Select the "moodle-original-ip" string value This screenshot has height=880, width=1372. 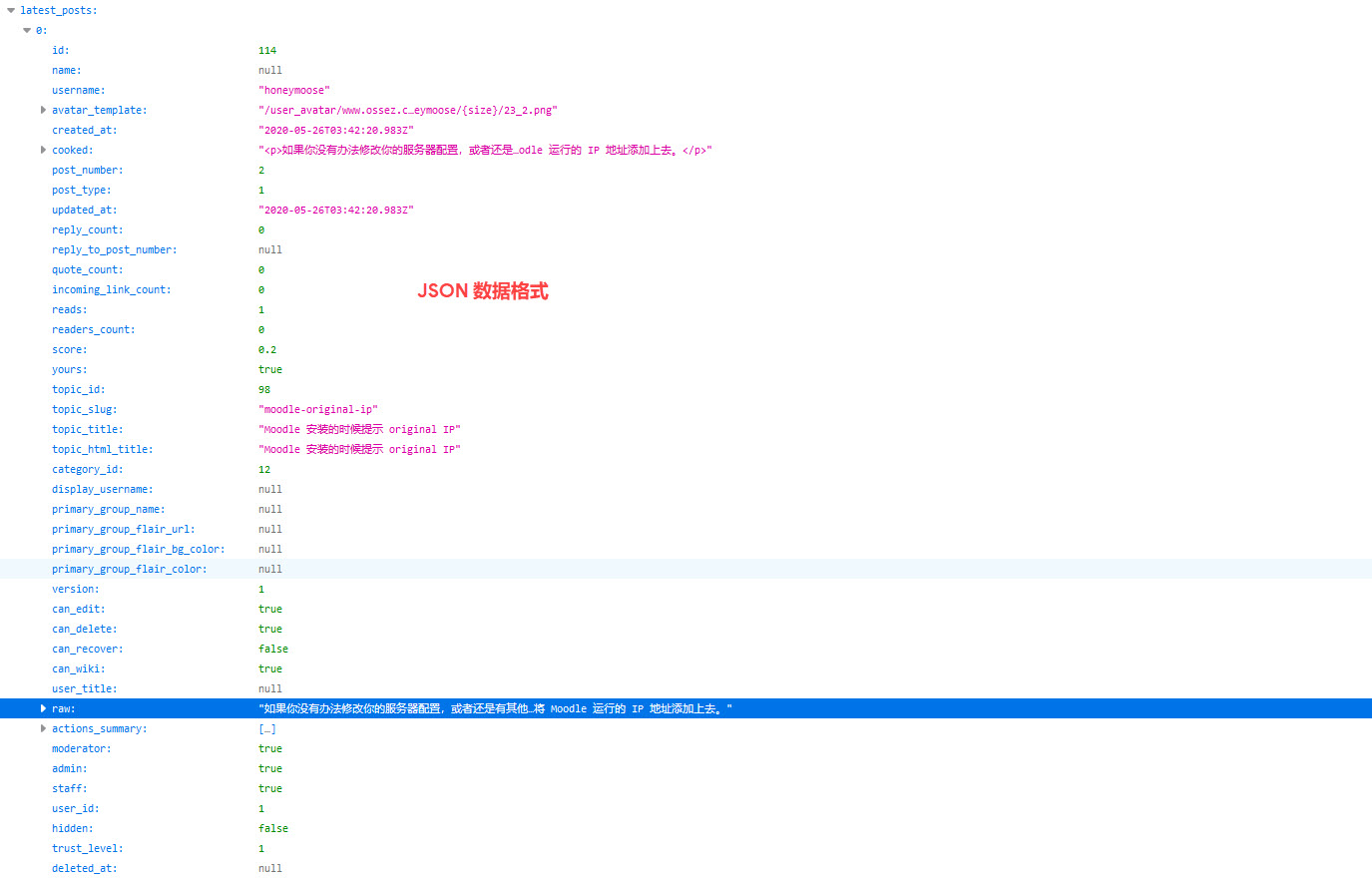[x=317, y=409]
